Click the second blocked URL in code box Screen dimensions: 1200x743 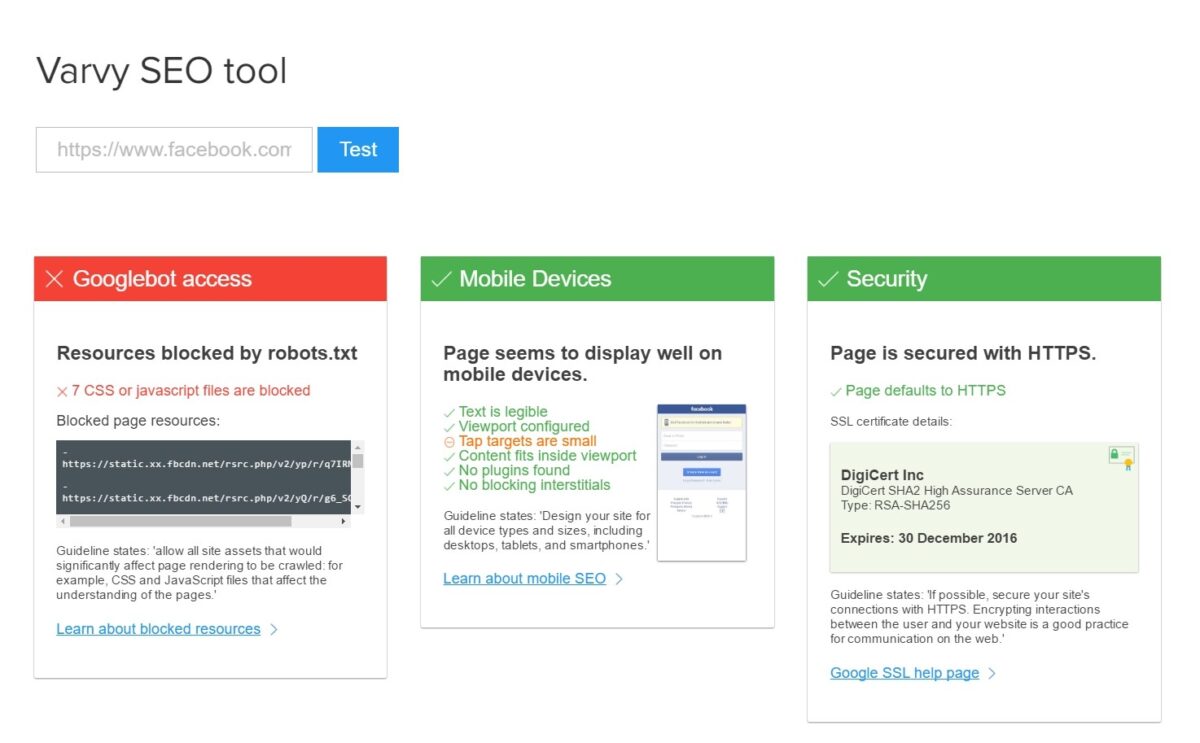point(206,498)
